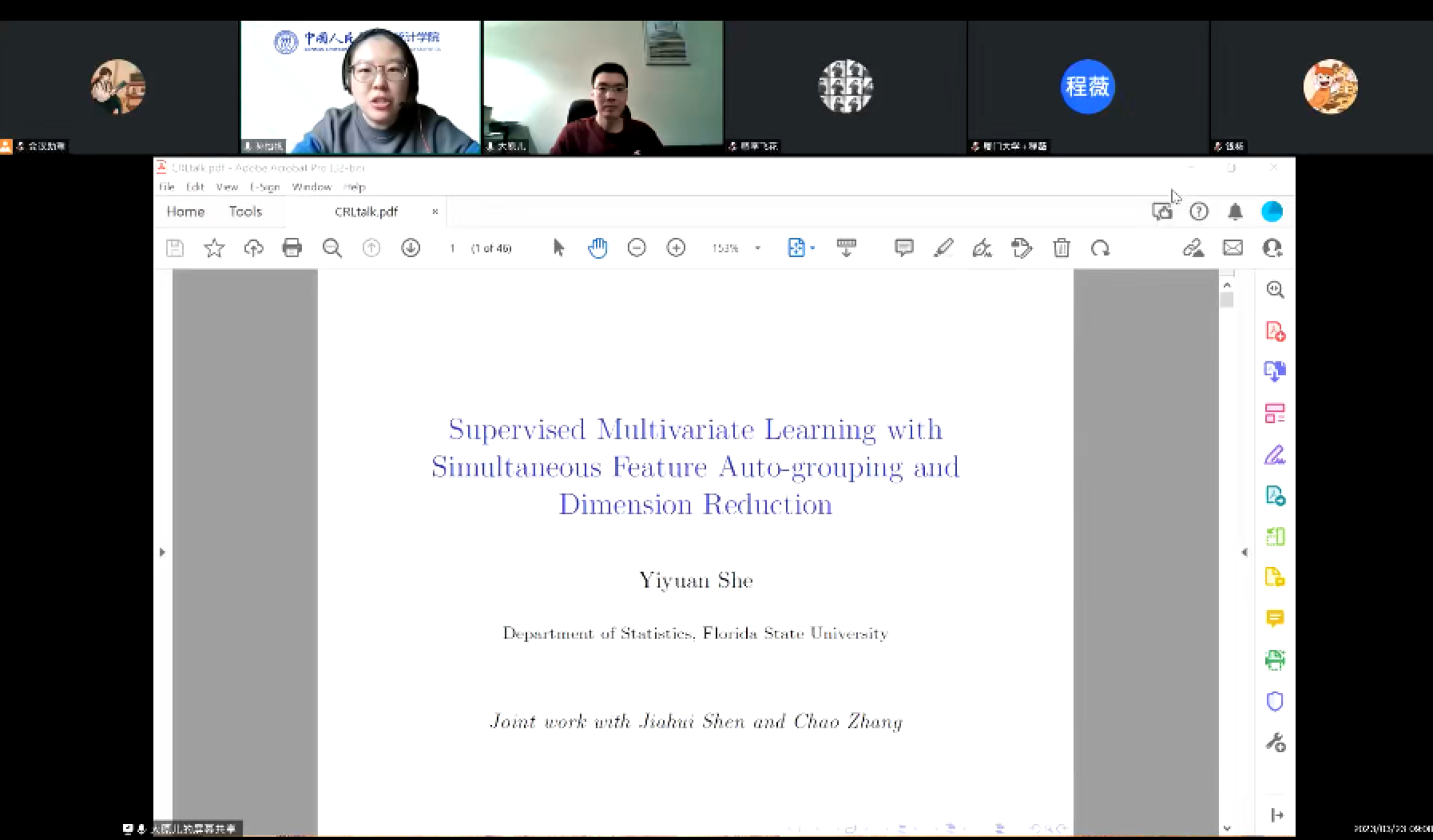
Task: Click the Delete trash icon
Action: pyautogui.click(x=1061, y=248)
